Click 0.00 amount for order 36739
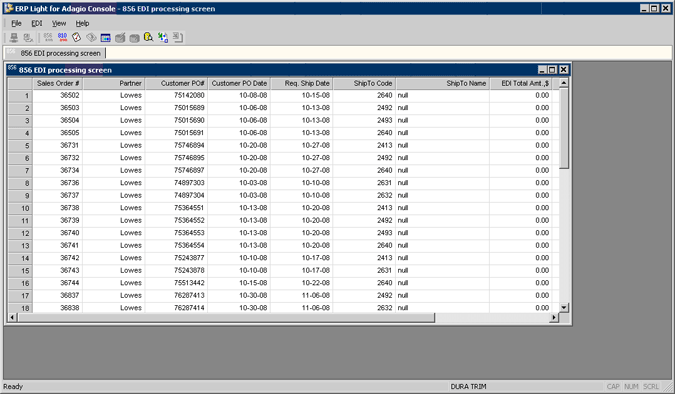The image size is (675, 394). pyautogui.click(x=521, y=220)
